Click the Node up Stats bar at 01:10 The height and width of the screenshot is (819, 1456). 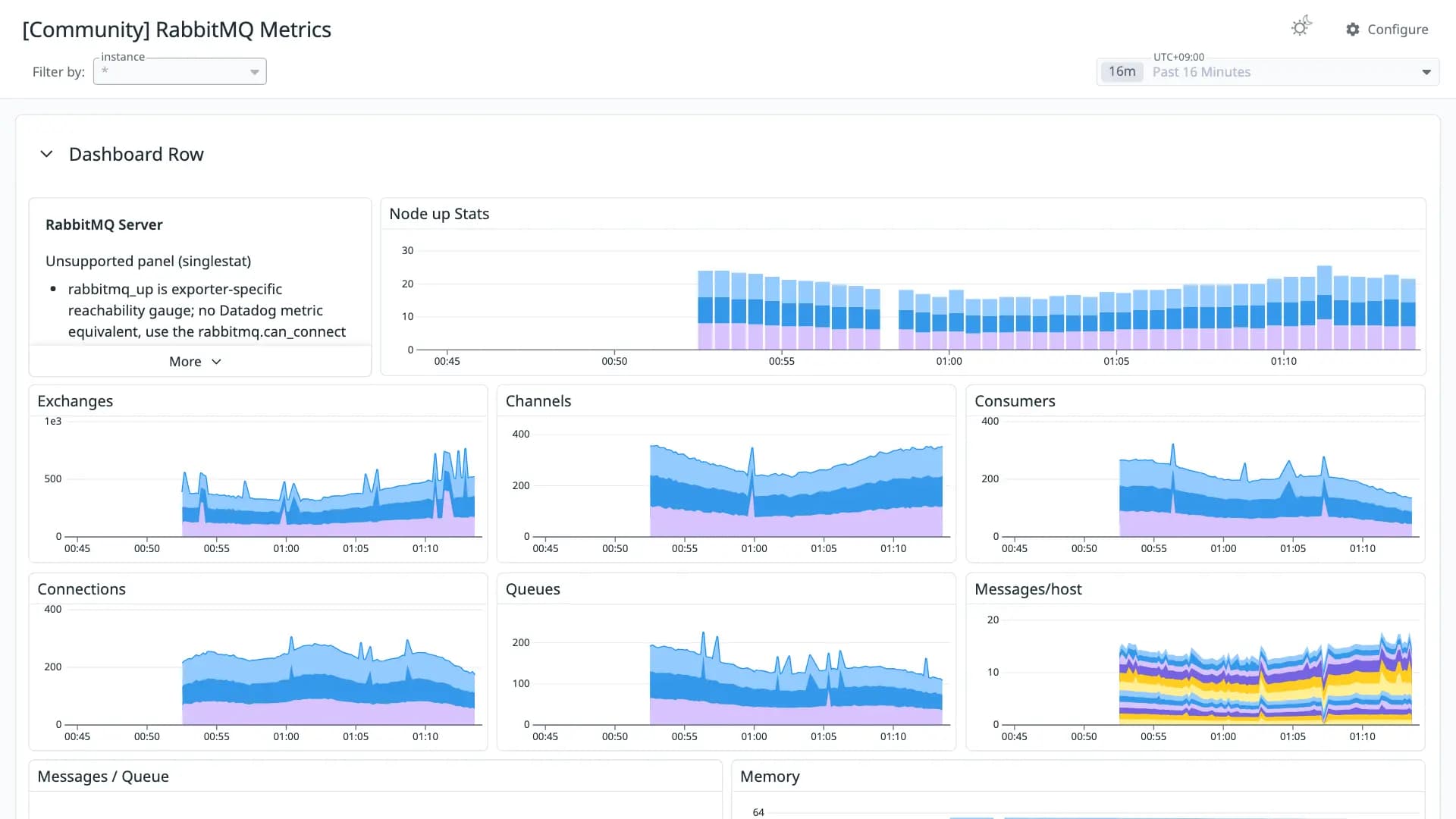coord(1291,313)
